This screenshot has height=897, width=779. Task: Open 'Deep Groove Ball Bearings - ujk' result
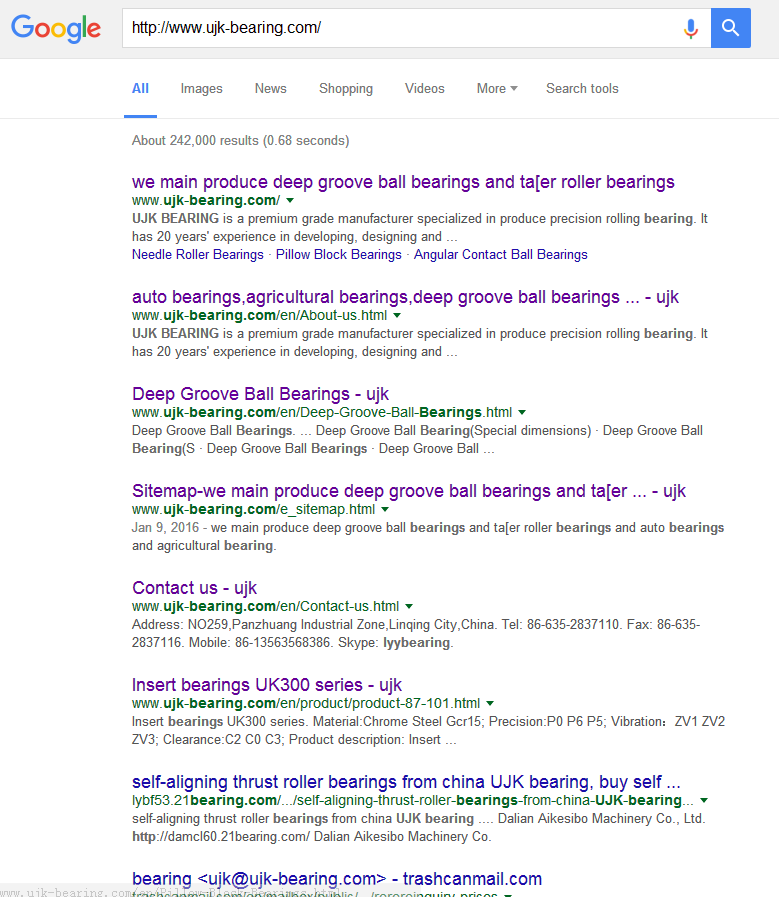click(260, 394)
